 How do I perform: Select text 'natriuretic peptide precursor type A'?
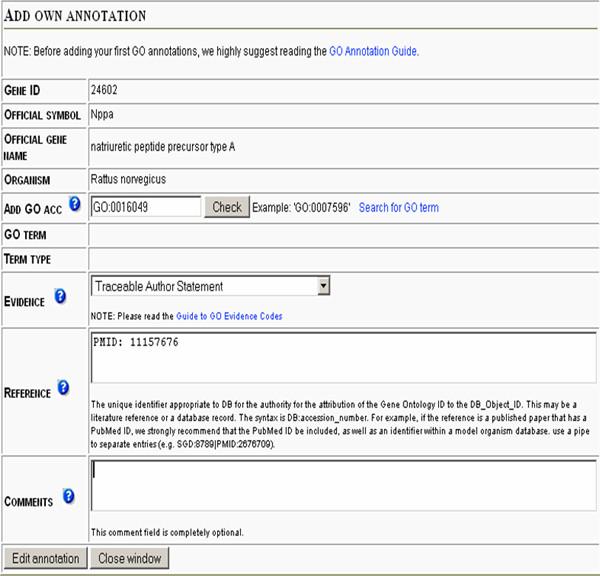coord(163,147)
